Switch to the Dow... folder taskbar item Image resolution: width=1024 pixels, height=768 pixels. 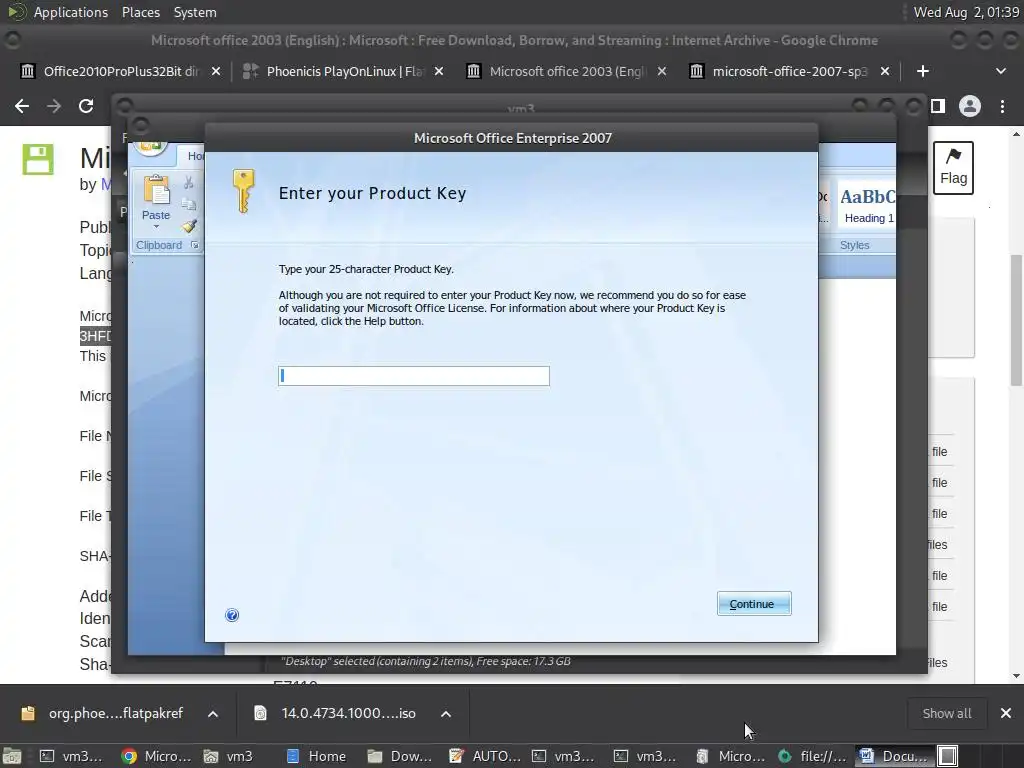click(400, 756)
